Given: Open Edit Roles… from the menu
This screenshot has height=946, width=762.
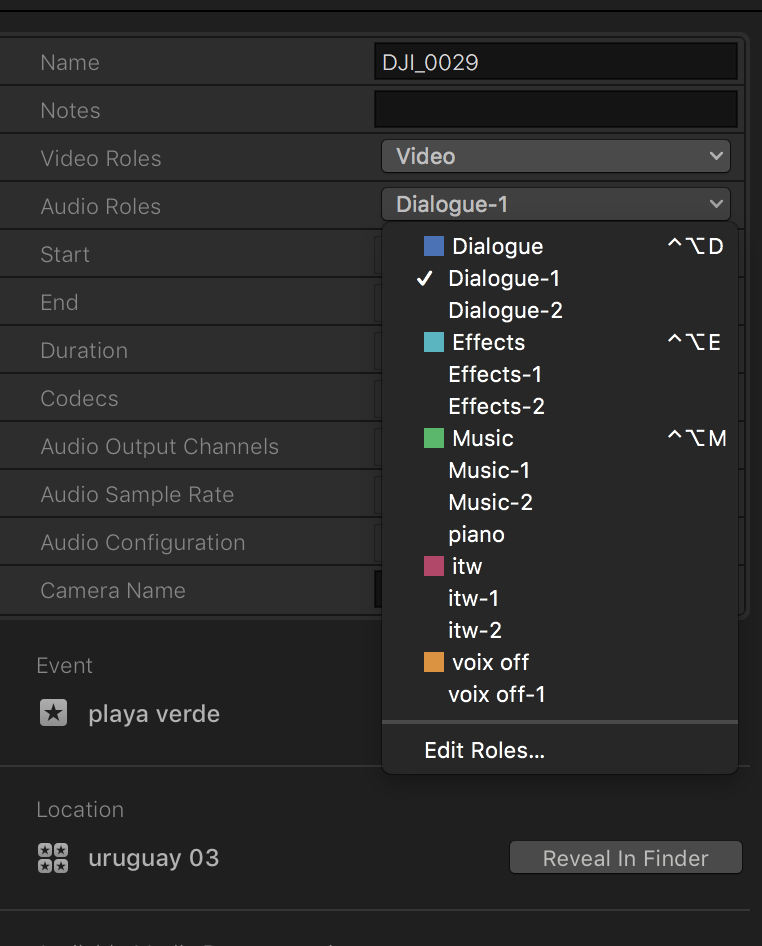Looking at the screenshot, I should coord(484,750).
